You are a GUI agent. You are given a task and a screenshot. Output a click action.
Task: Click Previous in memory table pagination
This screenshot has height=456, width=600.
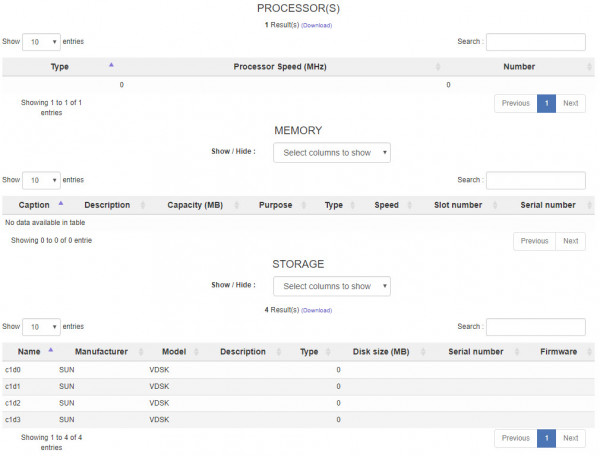click(x=534, y=241)
